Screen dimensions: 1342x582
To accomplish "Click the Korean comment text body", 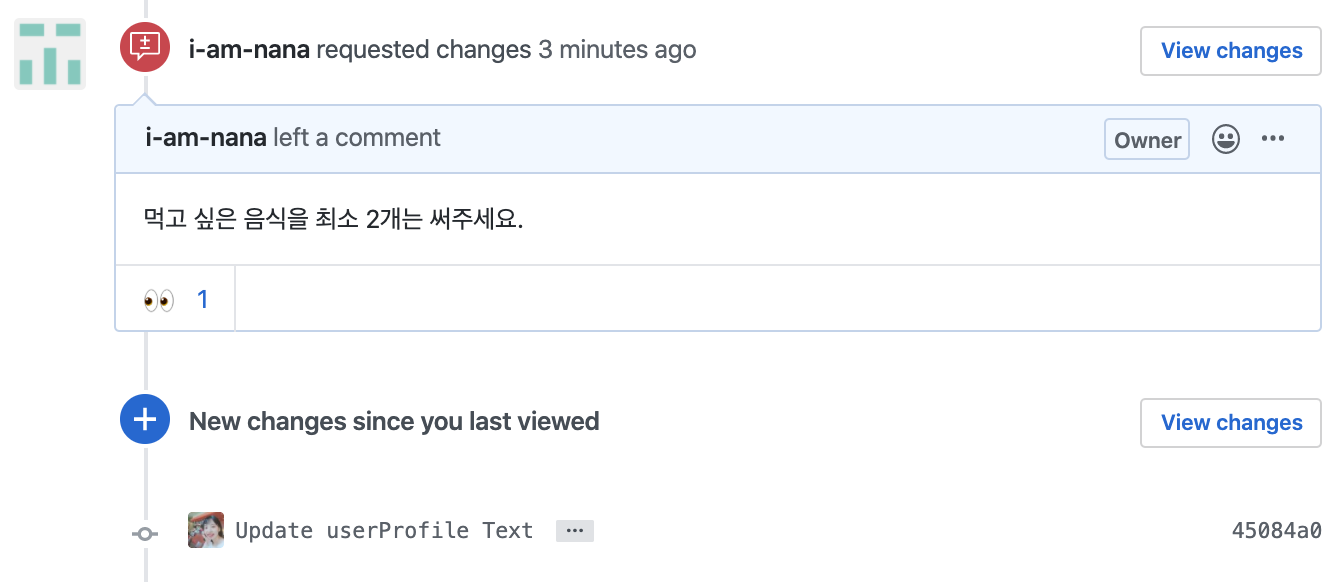I will (x=334, y=219).
